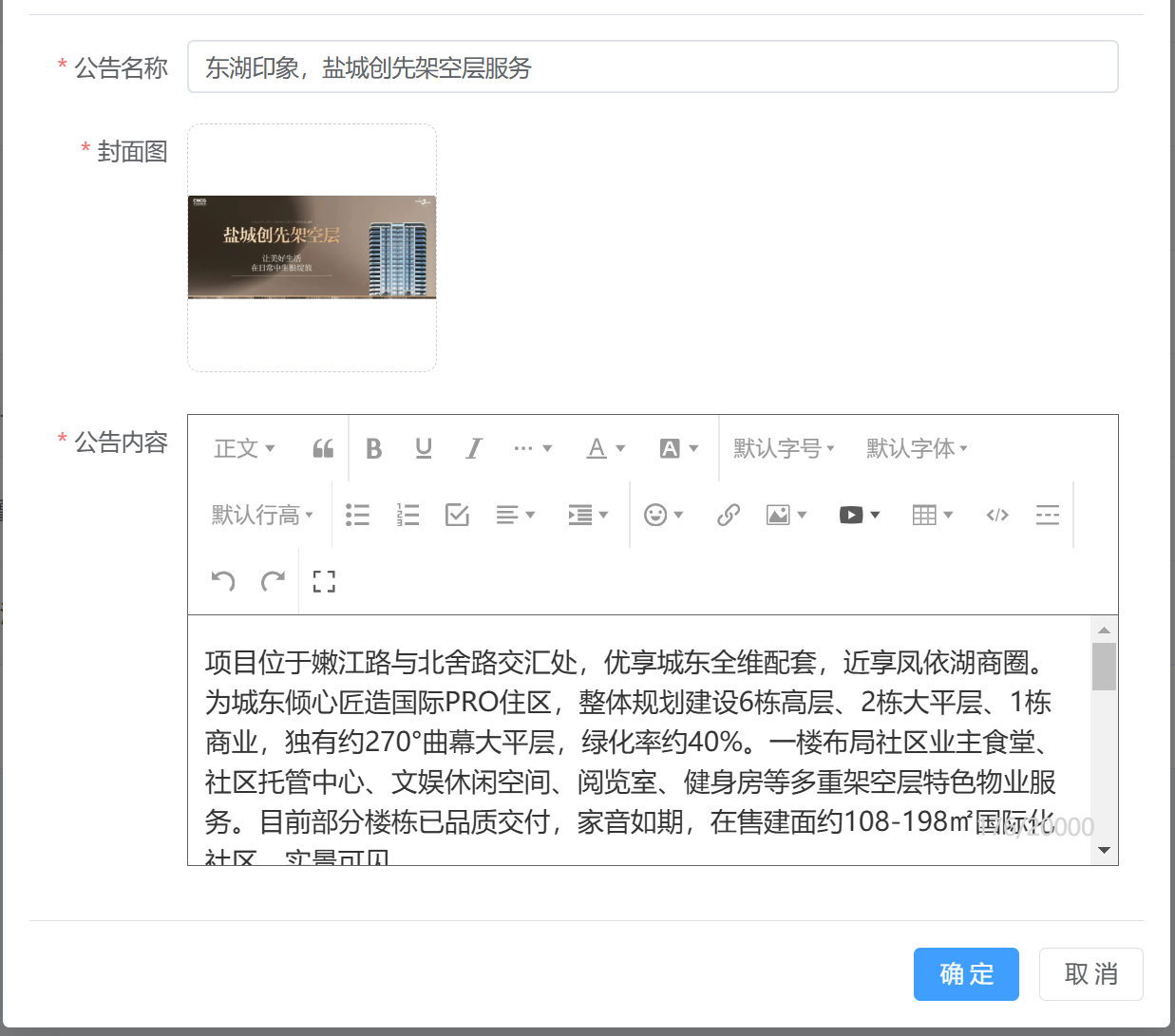The height and width of the screenshot is (1036, 1175).
Task: Insert a todo checkbox list
Action: tap(457, 515)
